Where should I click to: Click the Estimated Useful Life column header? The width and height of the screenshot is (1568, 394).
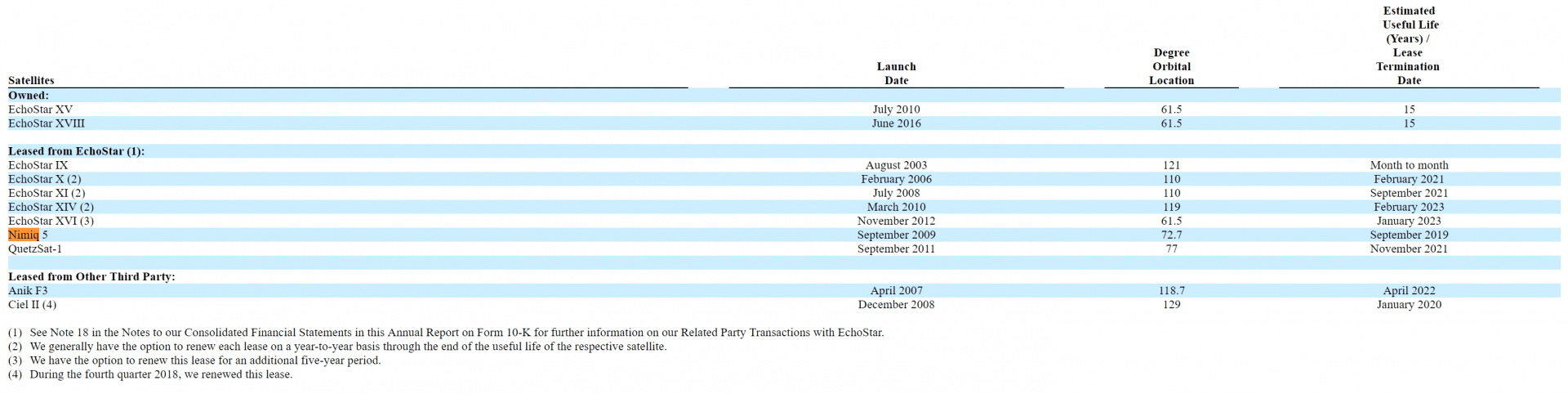[1409, 46]
